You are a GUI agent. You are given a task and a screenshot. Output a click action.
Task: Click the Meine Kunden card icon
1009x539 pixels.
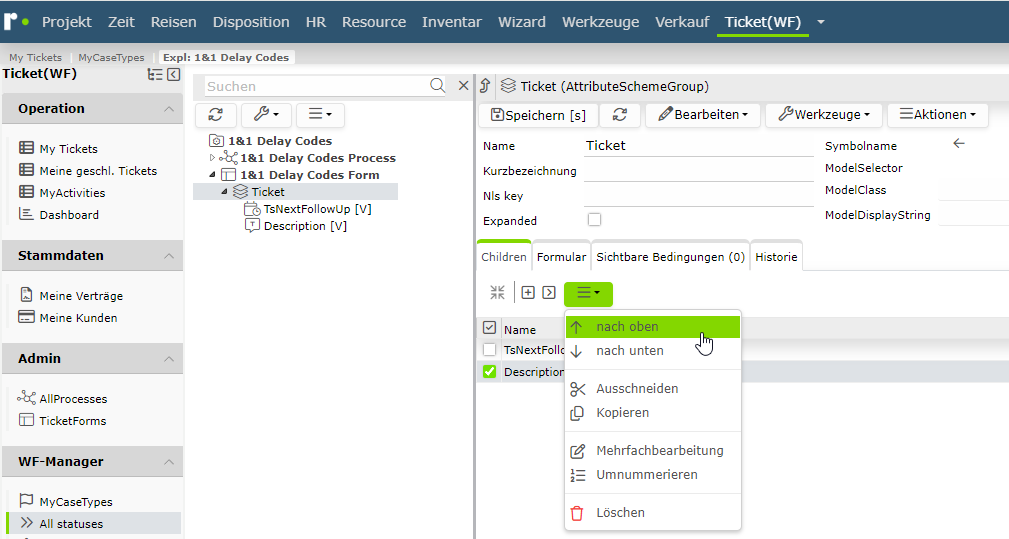pos(26,317)
